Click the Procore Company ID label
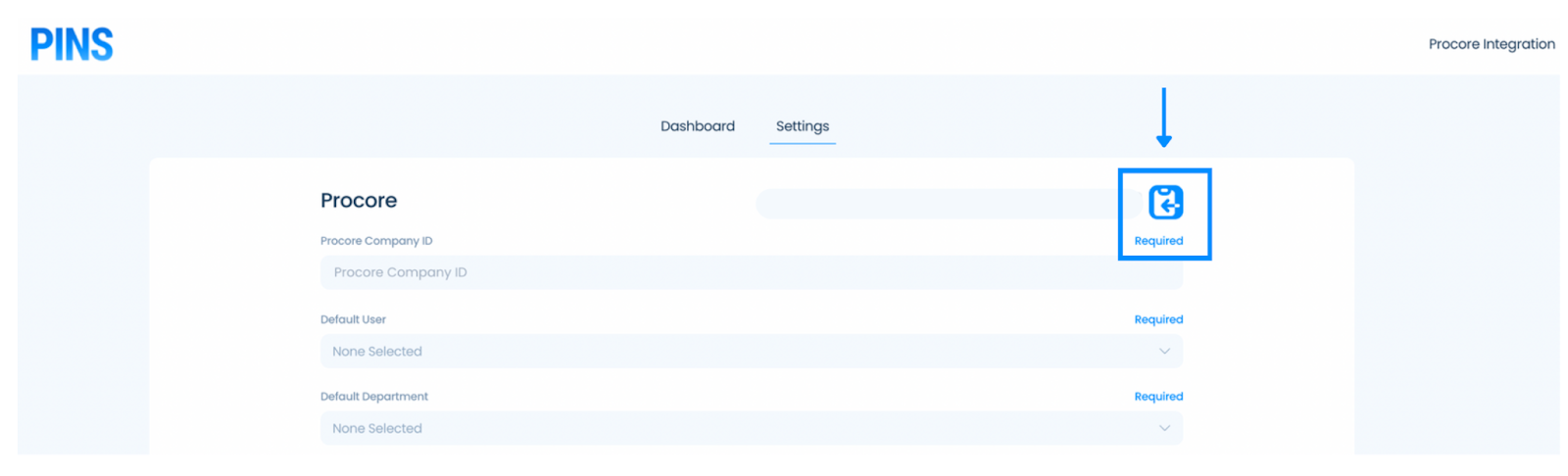1568x476 pixels. tap(376, 241)
